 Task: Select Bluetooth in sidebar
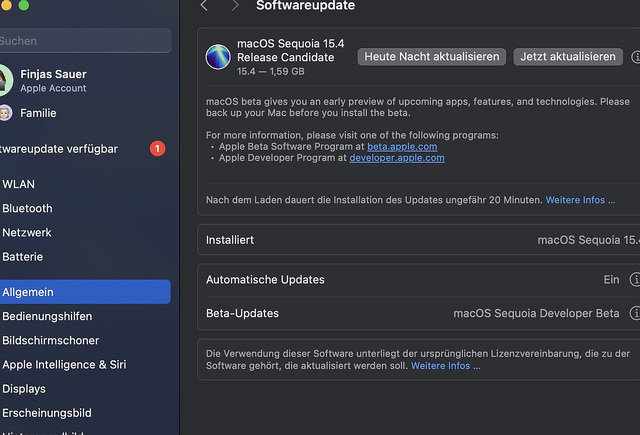coord(27,209)
